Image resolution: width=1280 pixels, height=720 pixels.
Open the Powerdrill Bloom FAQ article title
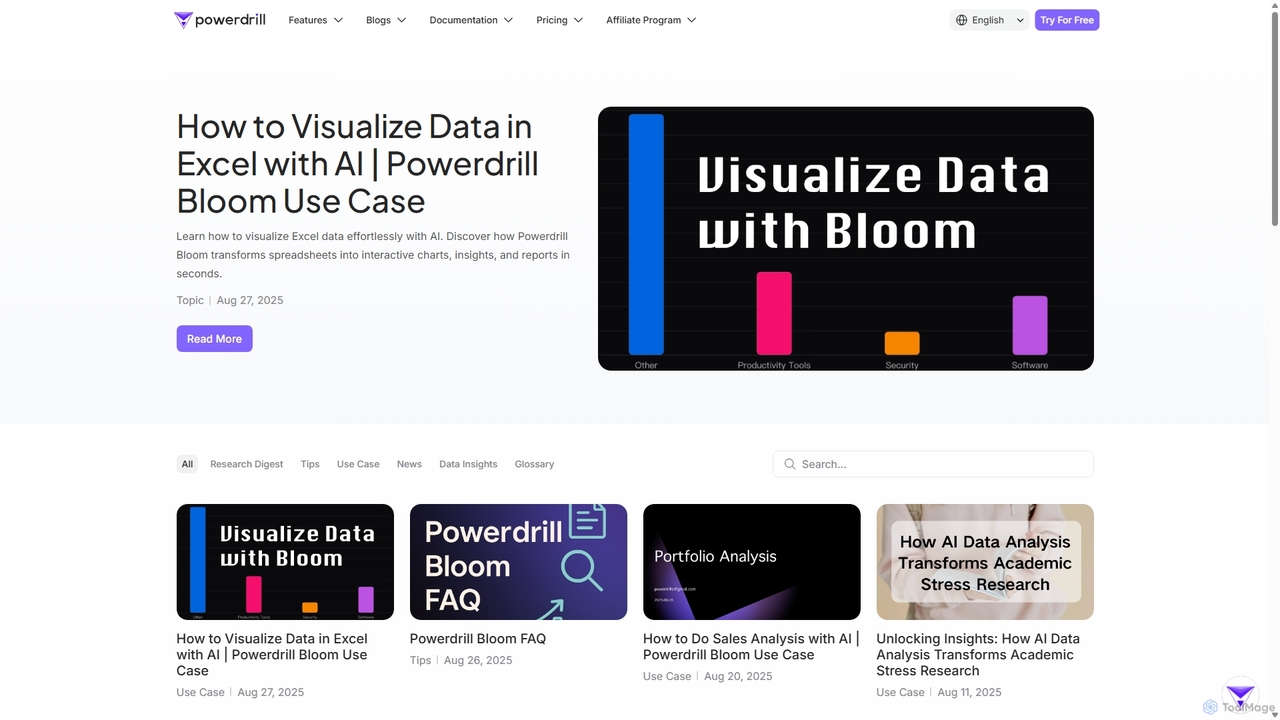coord(478,639)
